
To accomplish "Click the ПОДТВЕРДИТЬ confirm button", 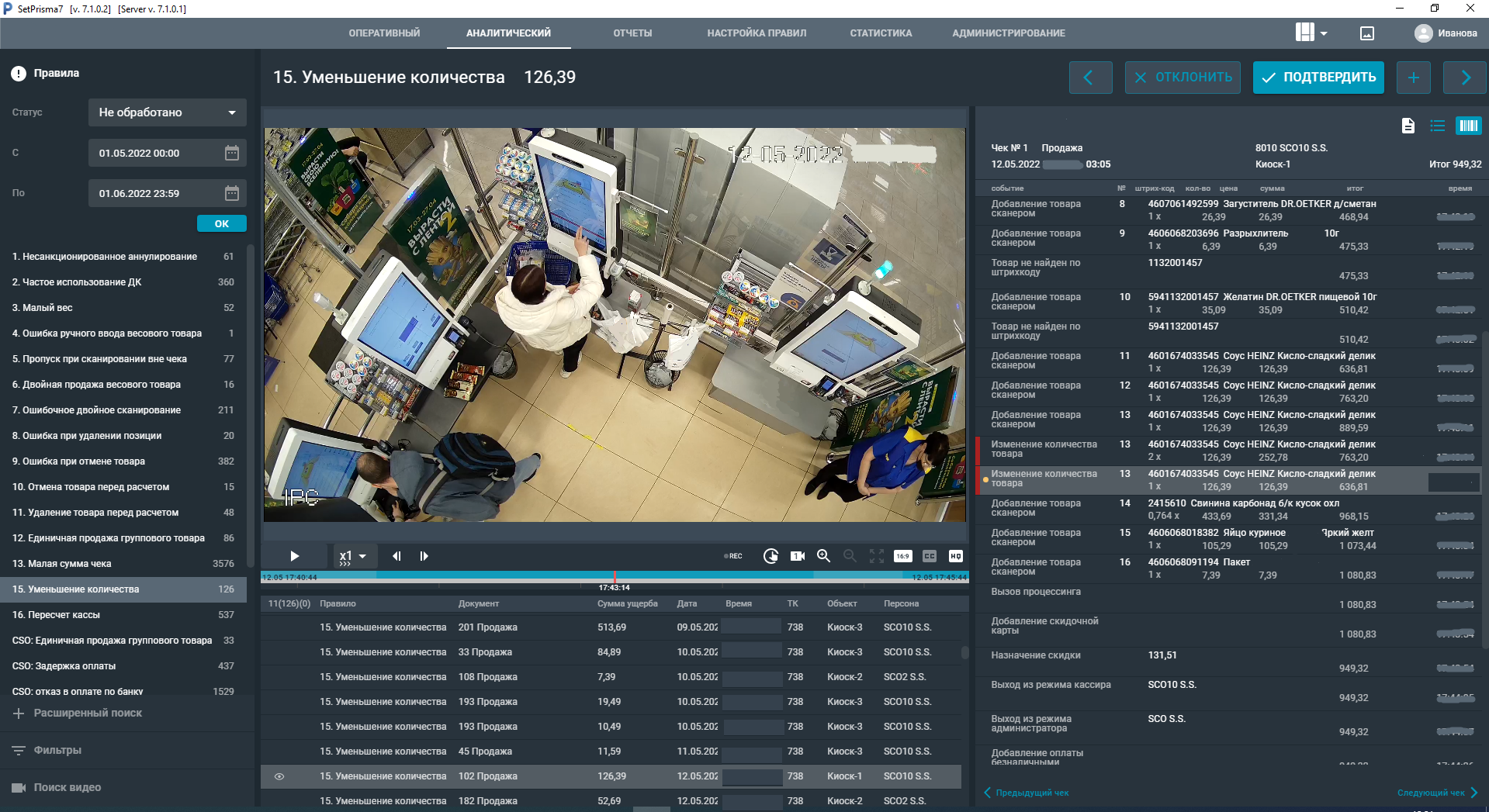I will coord(1318,78).
